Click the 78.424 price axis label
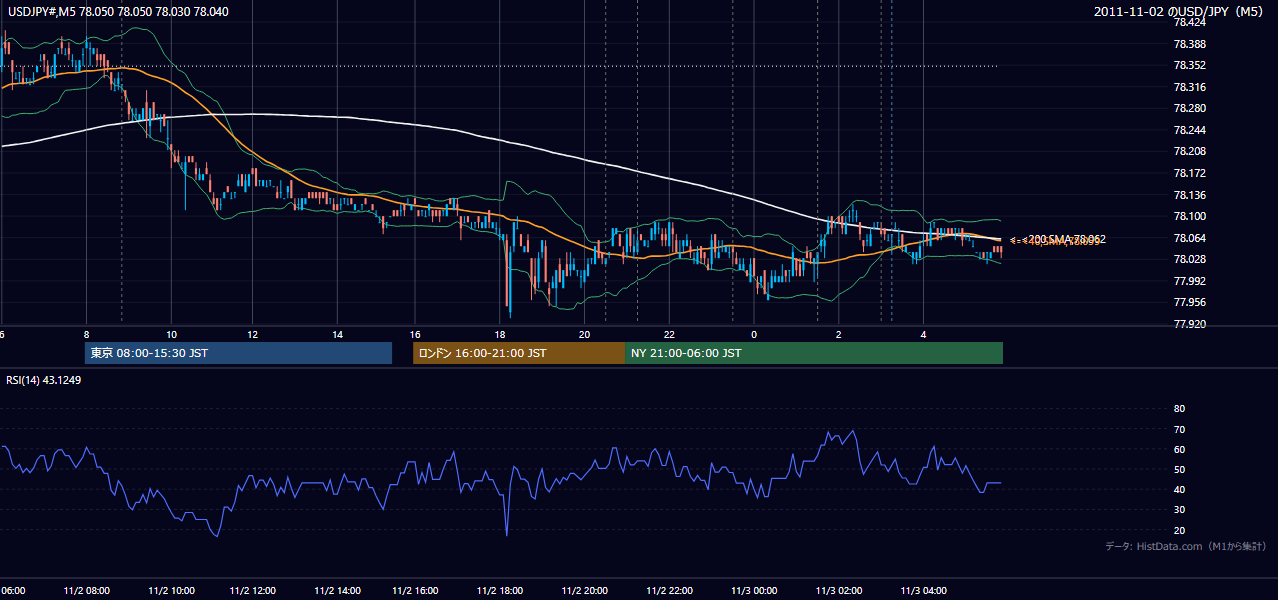Screen dimensions: 1278x600 (x=1189, y=22)
